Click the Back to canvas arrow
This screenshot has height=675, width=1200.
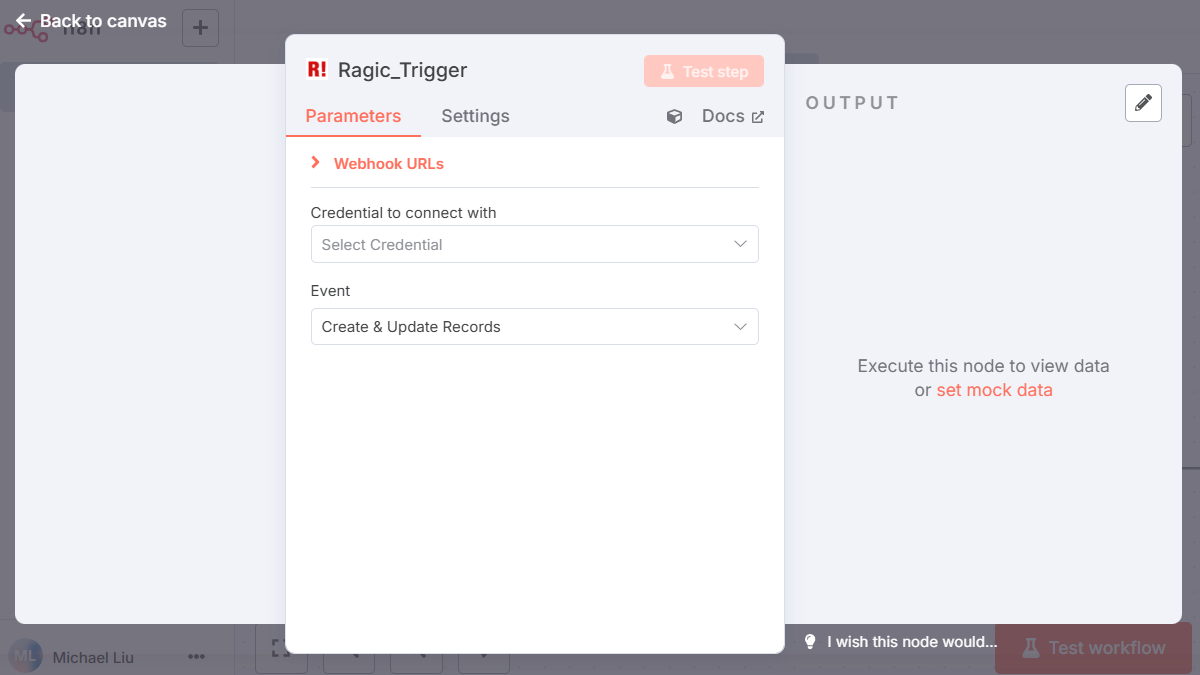point(24,21)
